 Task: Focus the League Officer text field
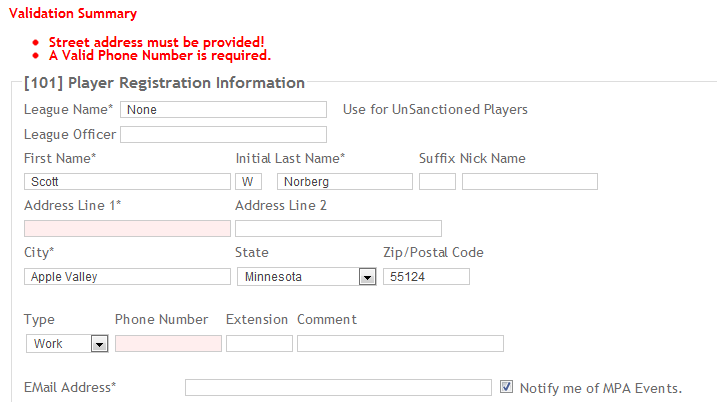coord(223,134)
